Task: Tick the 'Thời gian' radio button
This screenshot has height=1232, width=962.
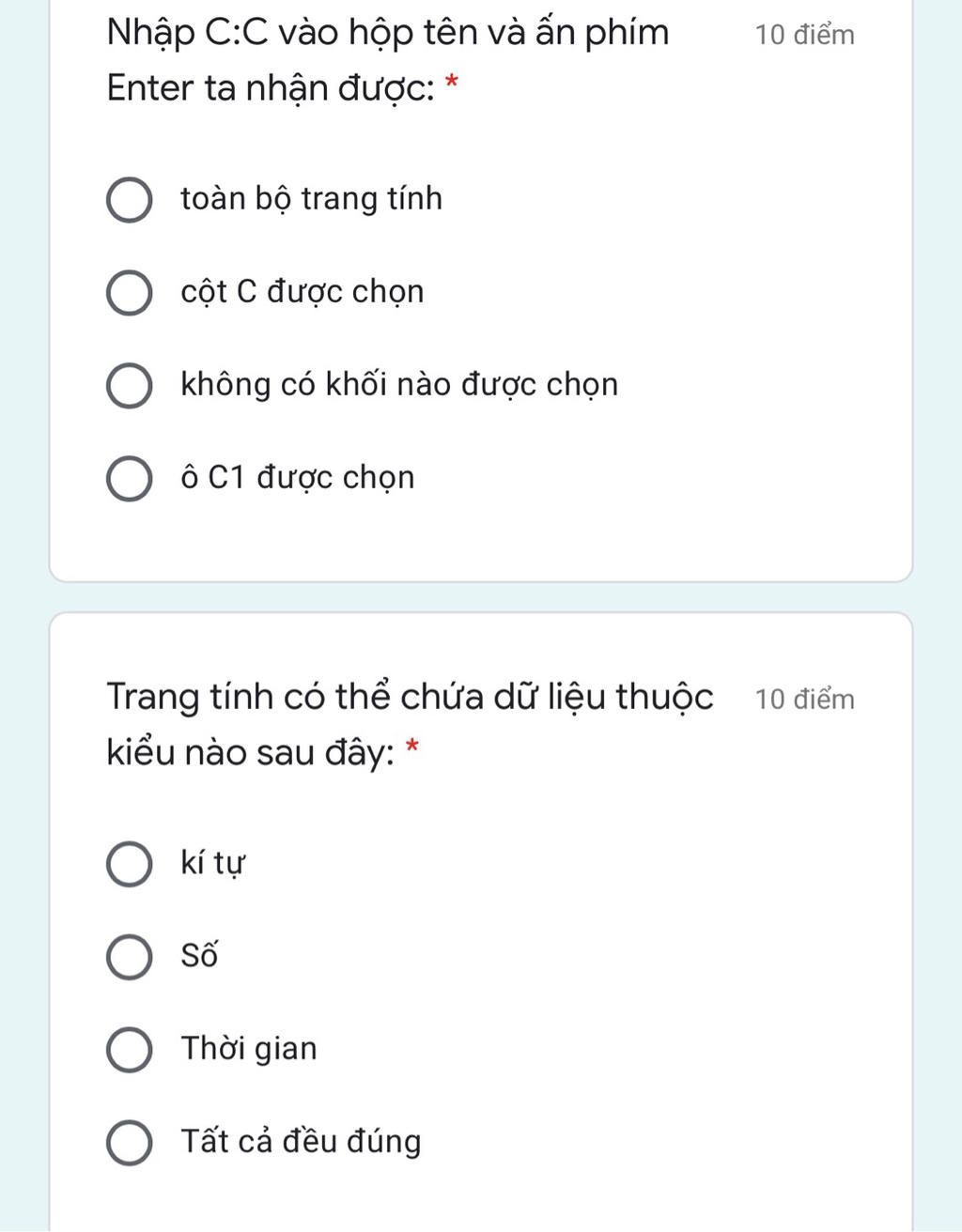Action: coord(129,1049)
